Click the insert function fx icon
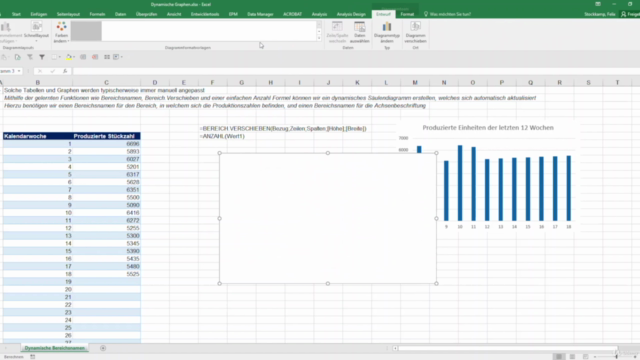 click(x=65, y=71)
